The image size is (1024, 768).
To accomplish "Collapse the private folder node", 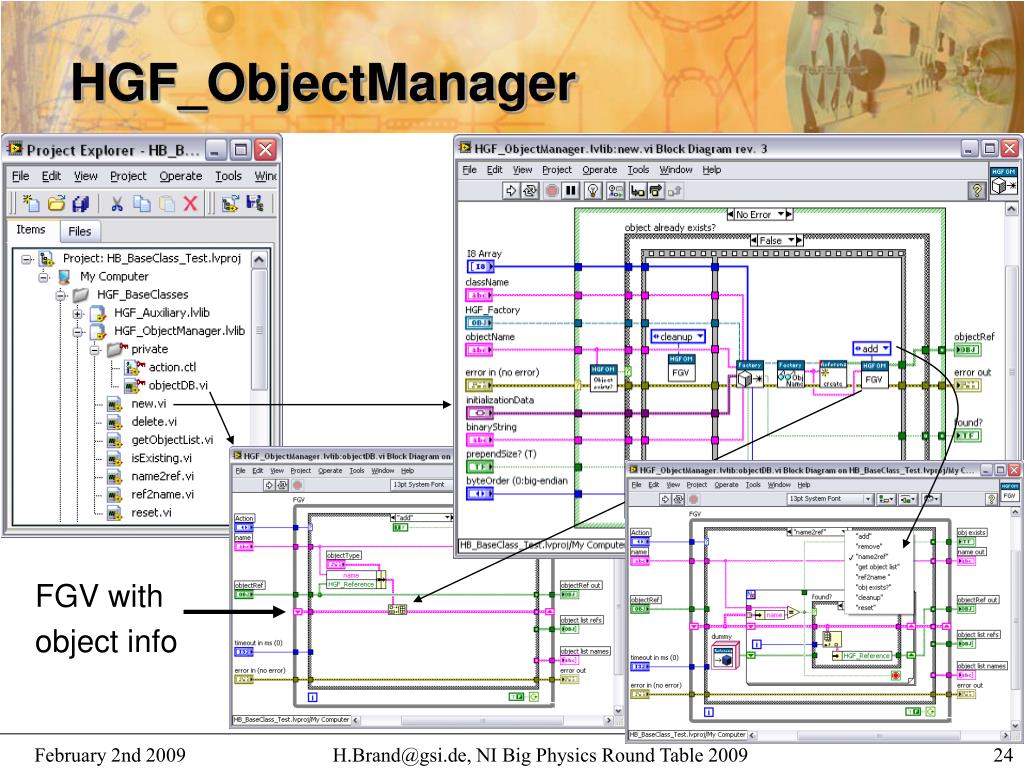I will coord(95,350).
